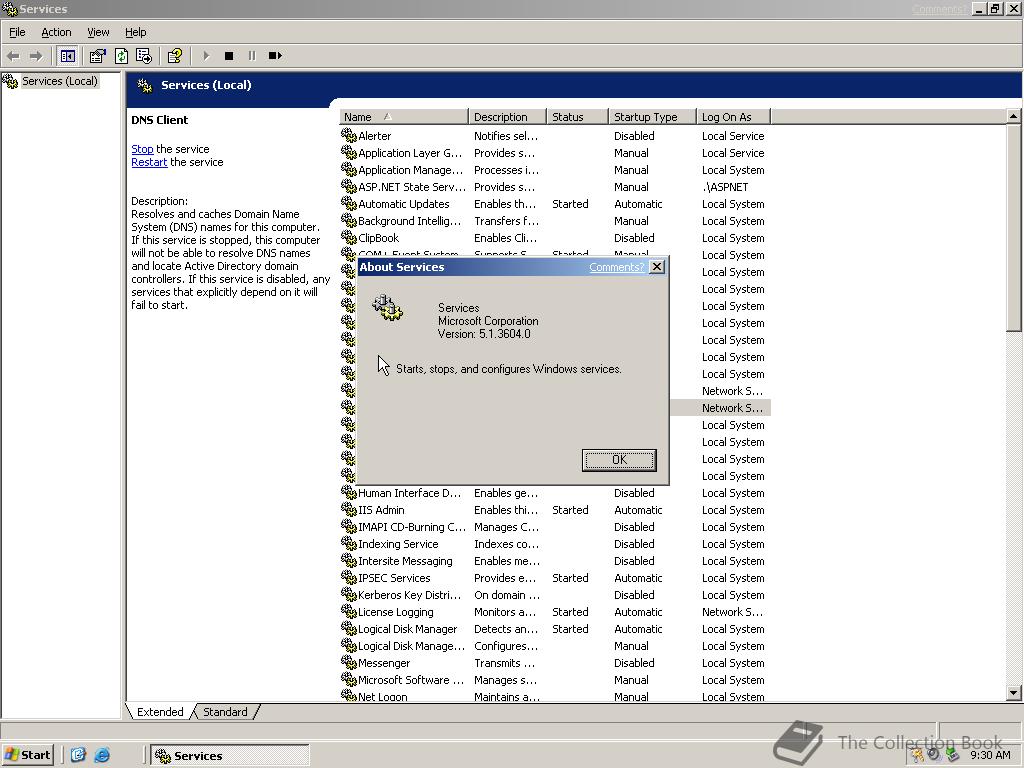1024x768 pixels.
Task: Open the Help menu
Action: pos(135,32)
